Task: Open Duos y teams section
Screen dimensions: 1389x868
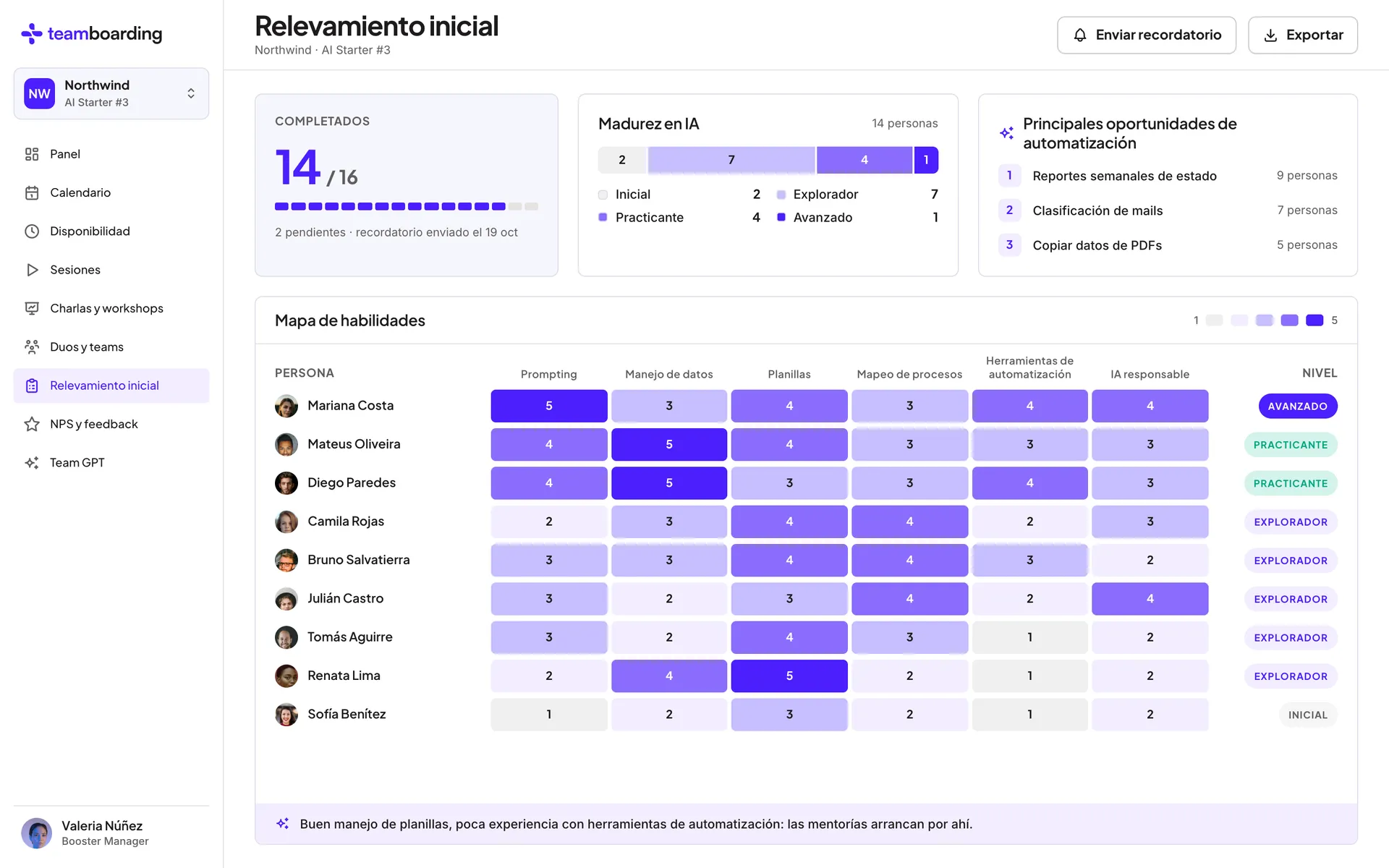Action: pos(111,347)
